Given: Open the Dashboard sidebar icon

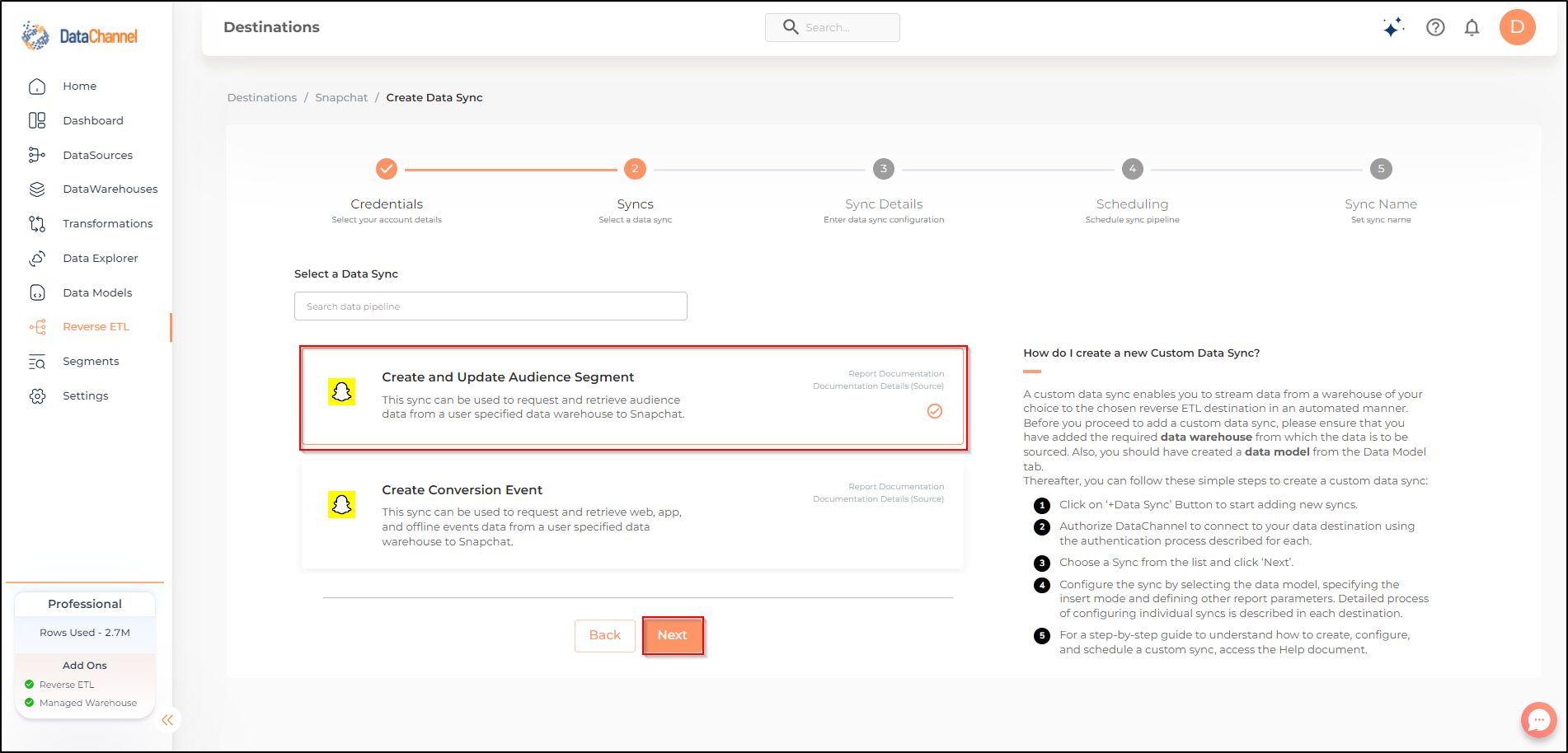Looking at the screenshot, I should 37,120.
